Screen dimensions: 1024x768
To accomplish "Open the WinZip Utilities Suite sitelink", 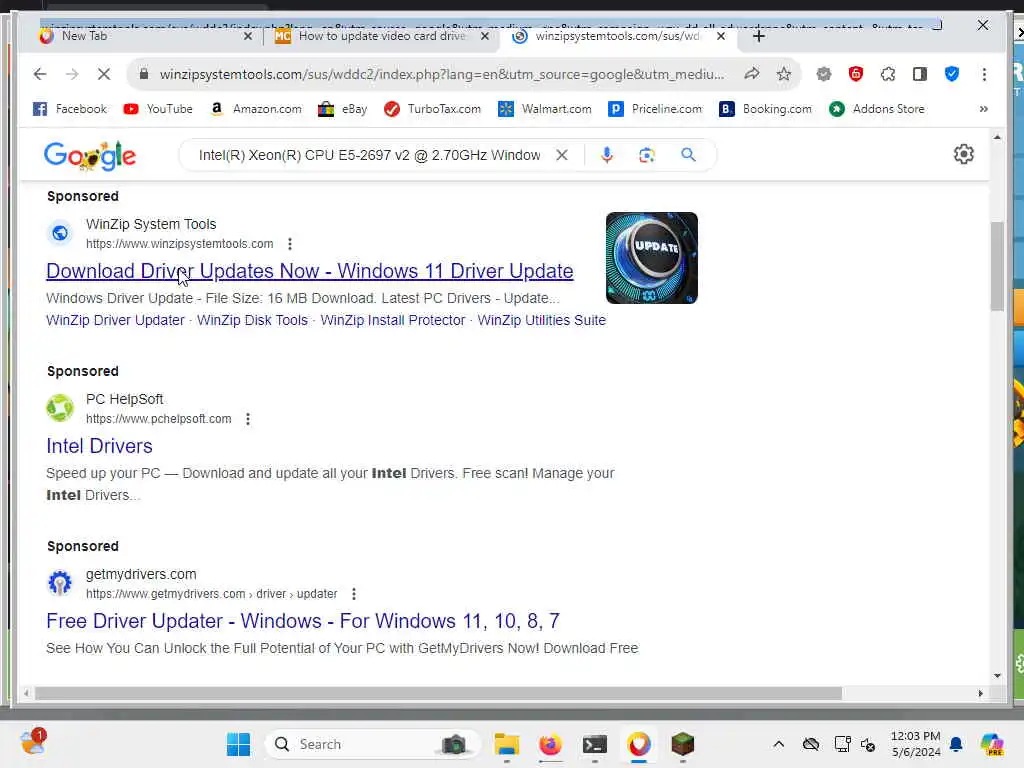I will click(x=541, y=321).
